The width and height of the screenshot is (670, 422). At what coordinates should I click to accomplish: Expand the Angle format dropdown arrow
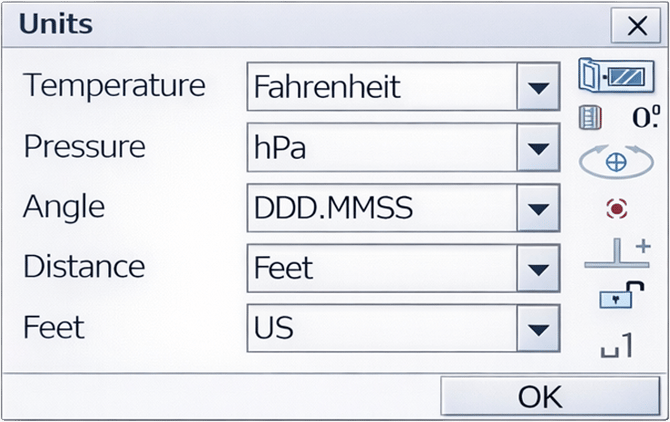point(538,208)
